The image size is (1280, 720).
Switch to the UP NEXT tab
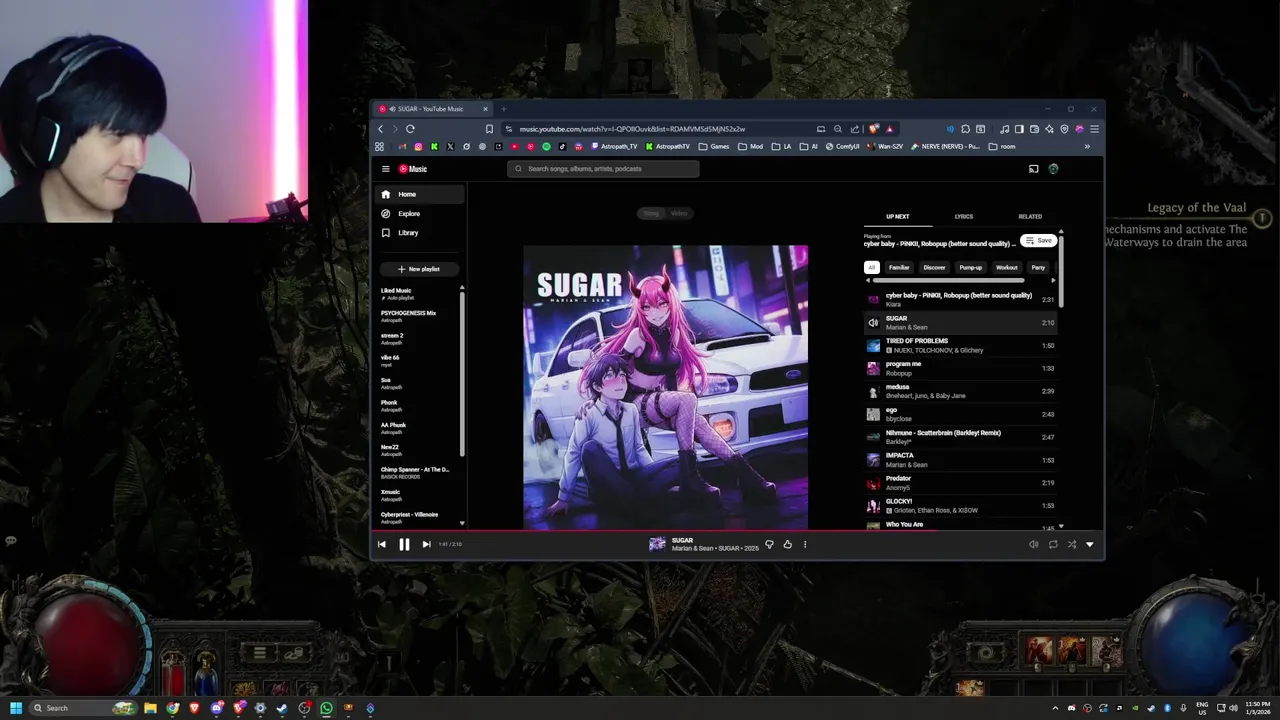pos(897,216)
